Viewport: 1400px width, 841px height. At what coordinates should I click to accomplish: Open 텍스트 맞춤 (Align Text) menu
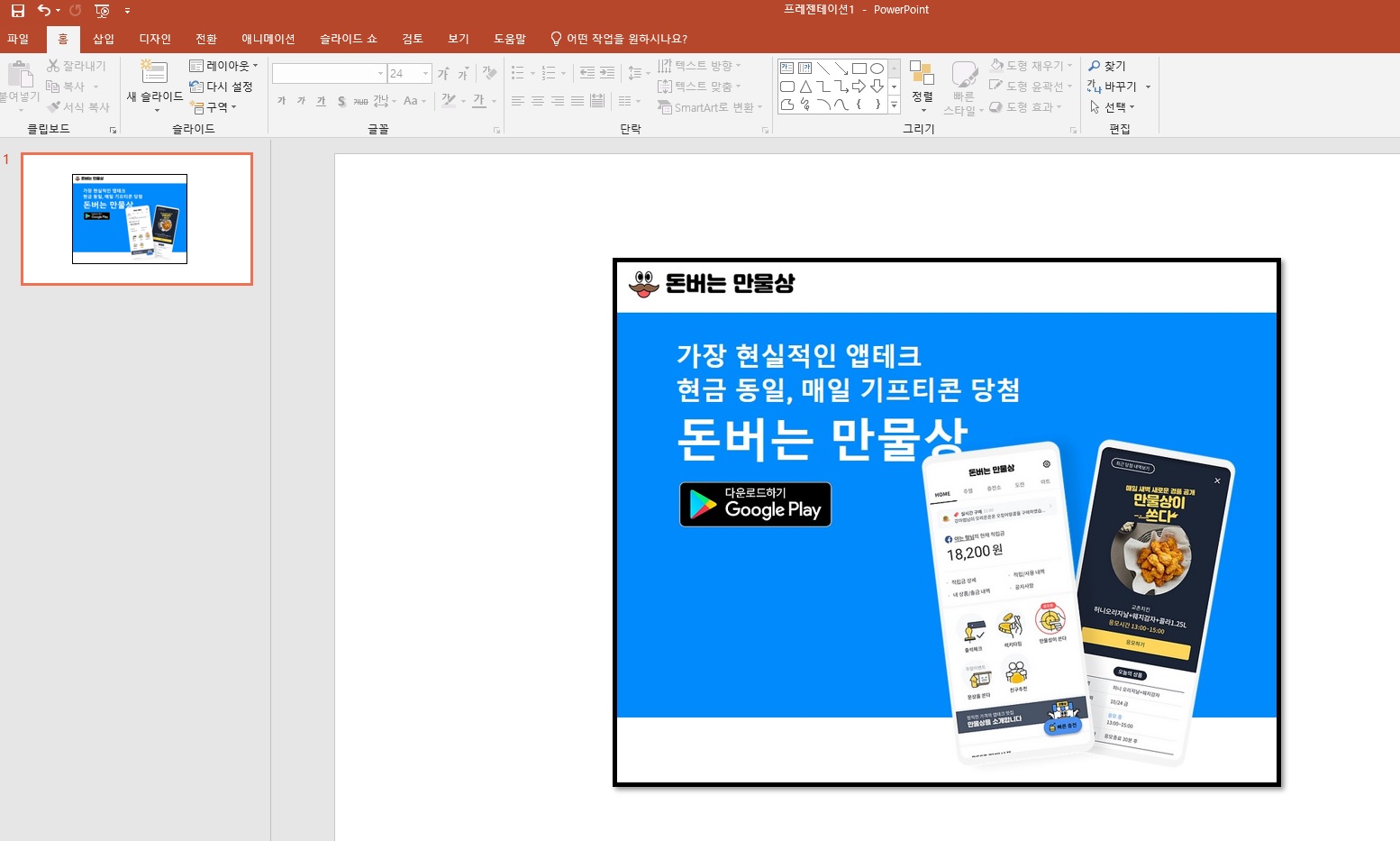click(699, 87)
